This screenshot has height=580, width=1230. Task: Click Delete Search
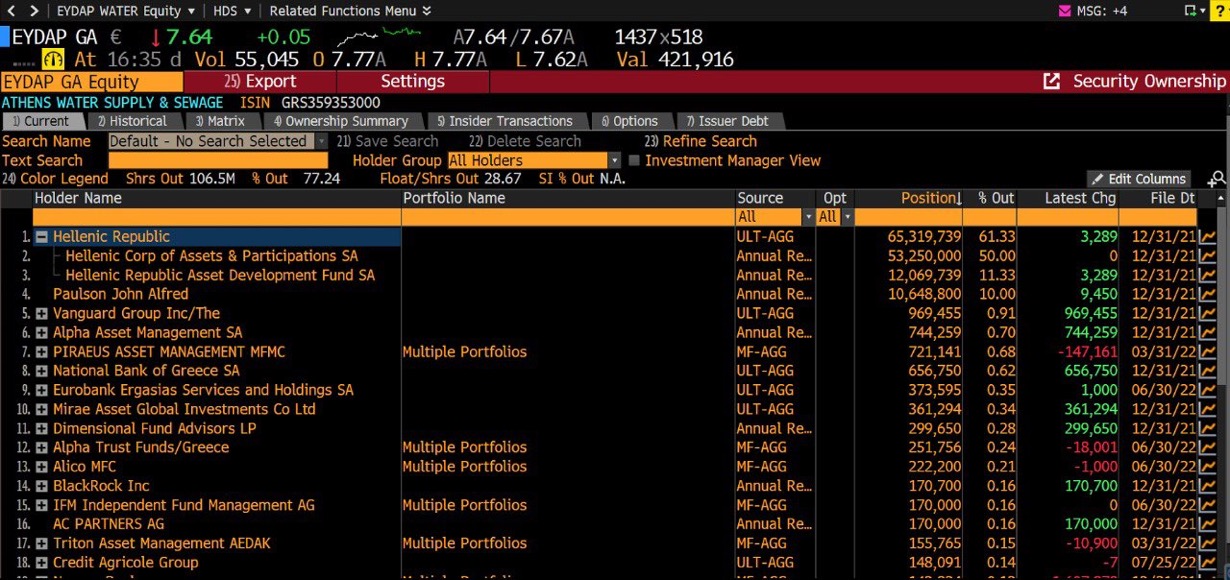coord(524,141)
